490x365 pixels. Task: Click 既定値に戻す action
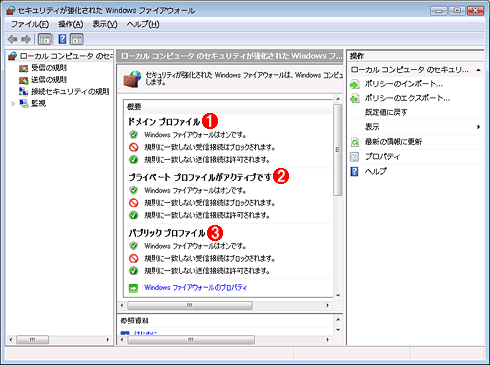click(386, 112)
